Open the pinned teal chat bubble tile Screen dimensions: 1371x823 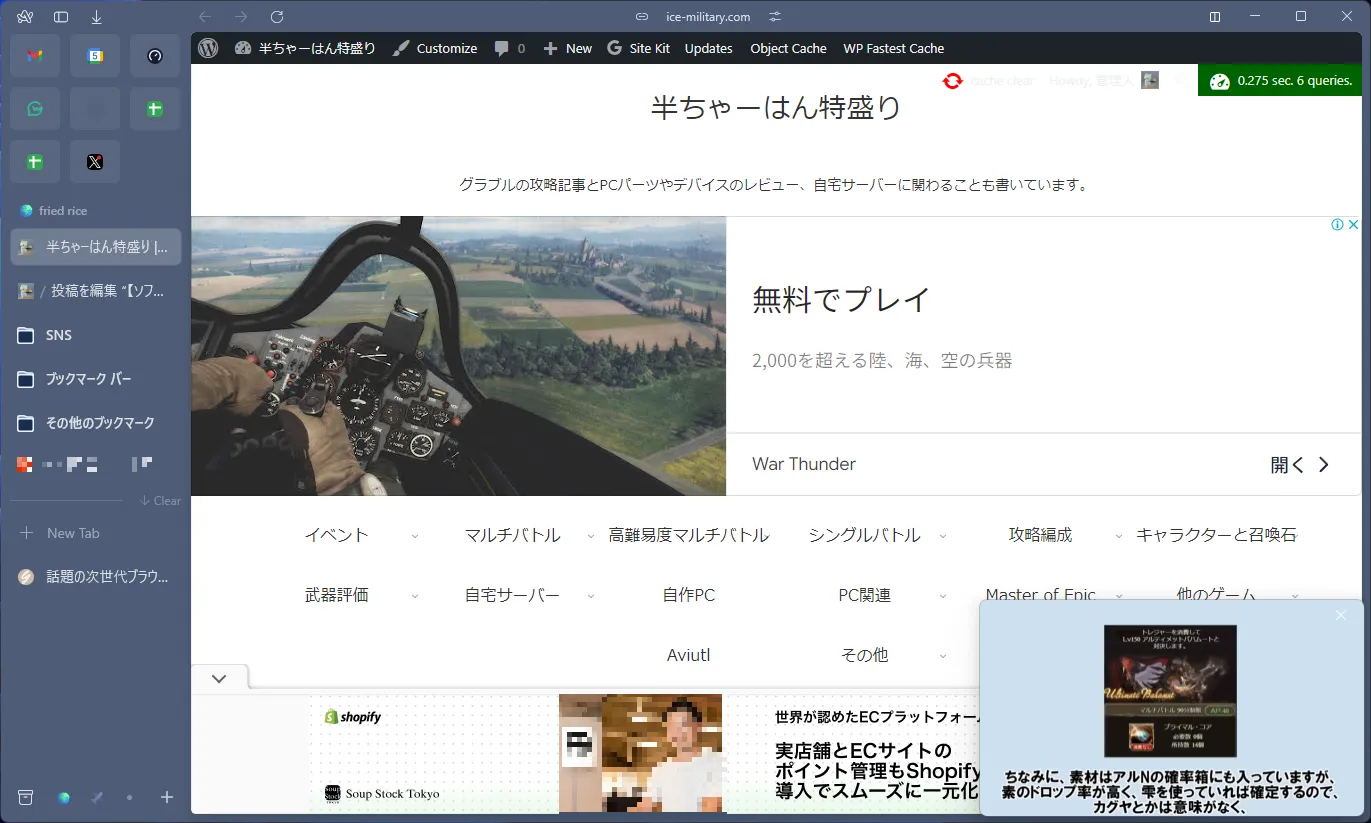[35, 108]
